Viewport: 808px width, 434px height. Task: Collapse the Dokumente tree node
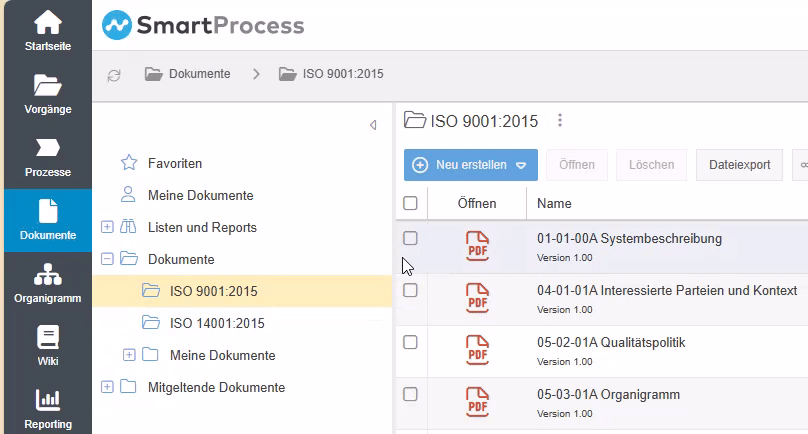[107, 259]
